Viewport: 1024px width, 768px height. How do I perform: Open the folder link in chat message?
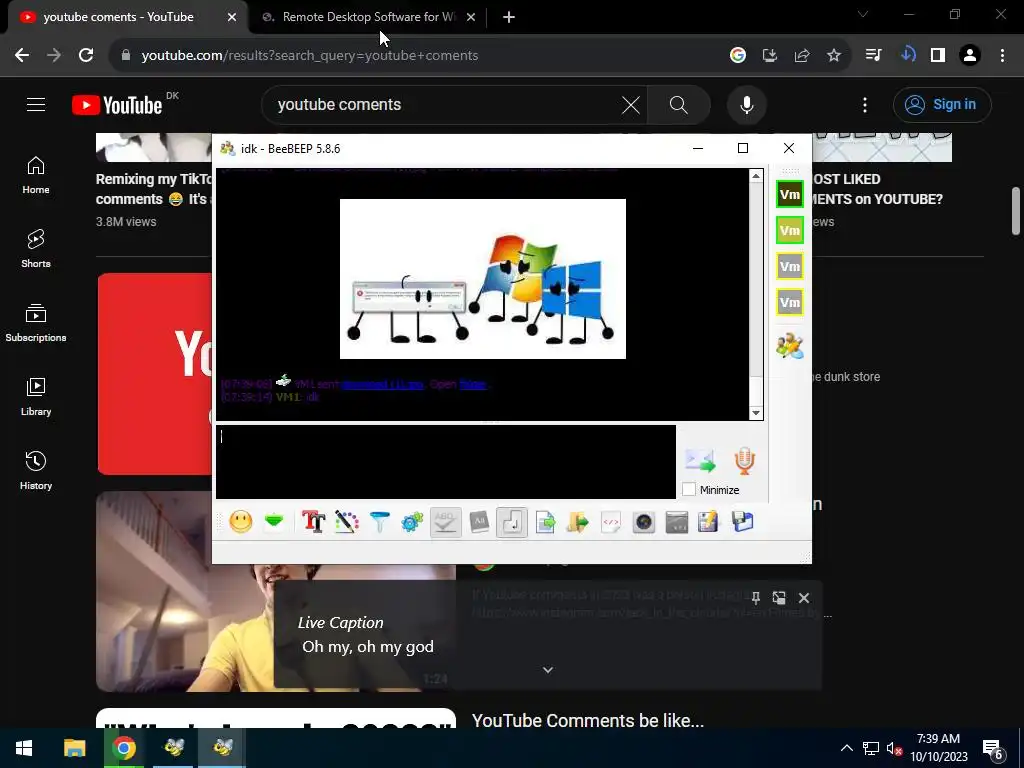point(473,384)
